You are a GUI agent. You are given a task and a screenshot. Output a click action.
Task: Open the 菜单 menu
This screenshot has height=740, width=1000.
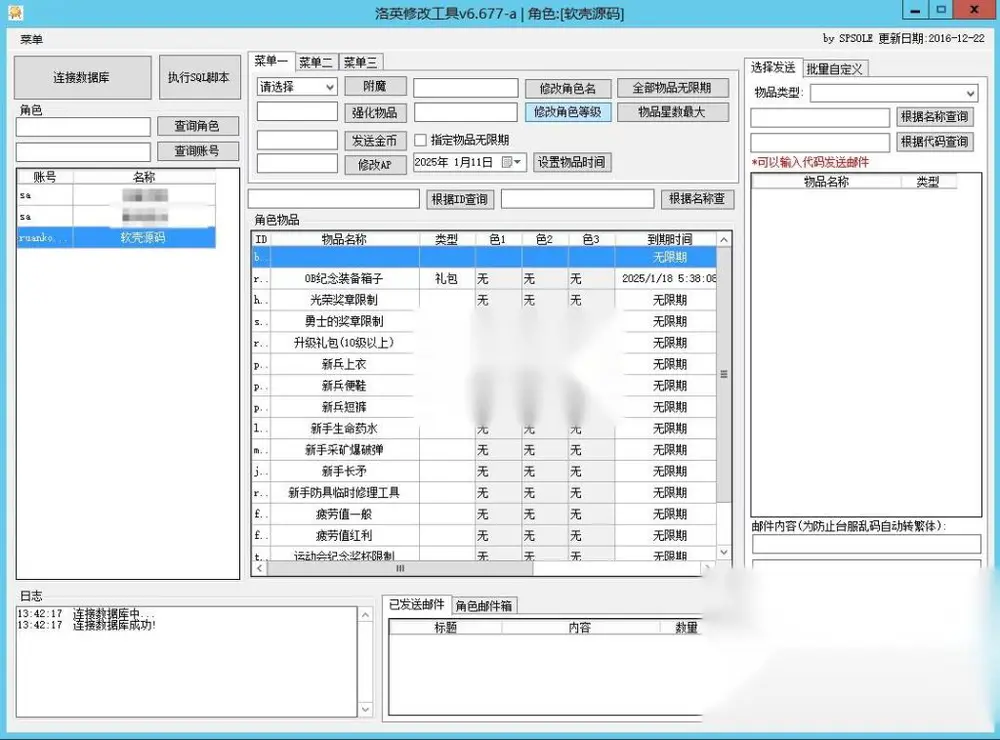(31, 39)
